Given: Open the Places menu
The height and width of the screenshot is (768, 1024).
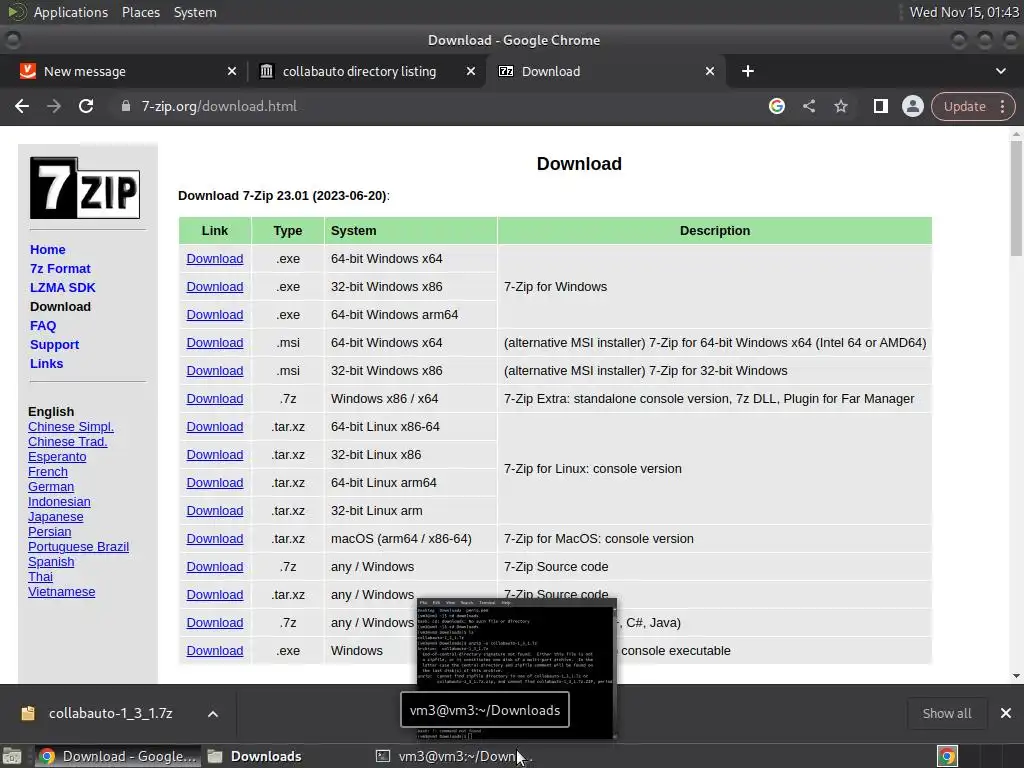Looking at the screenshot, I should (x=140, y=12).
